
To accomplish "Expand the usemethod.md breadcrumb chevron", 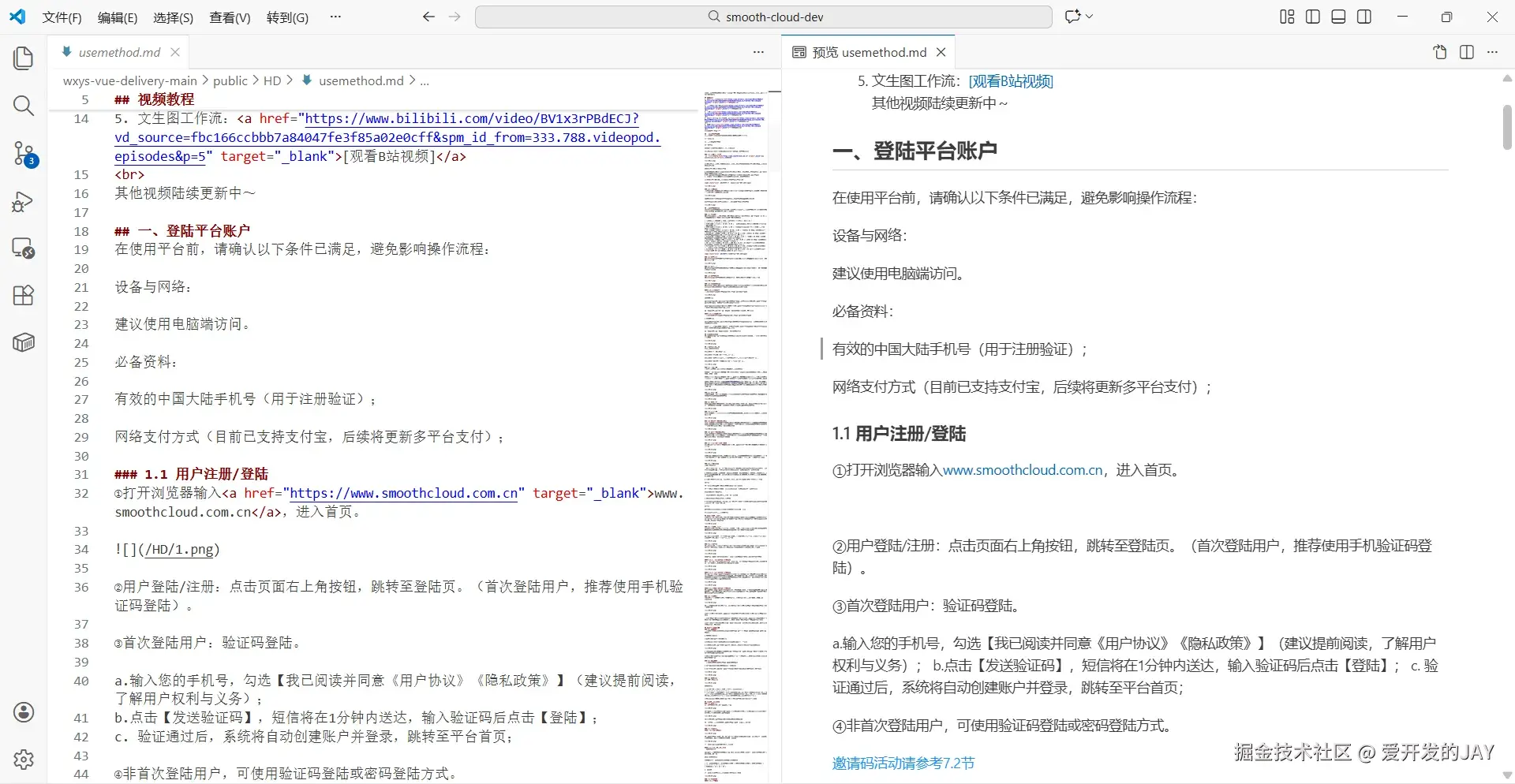I will pos(413,80).
